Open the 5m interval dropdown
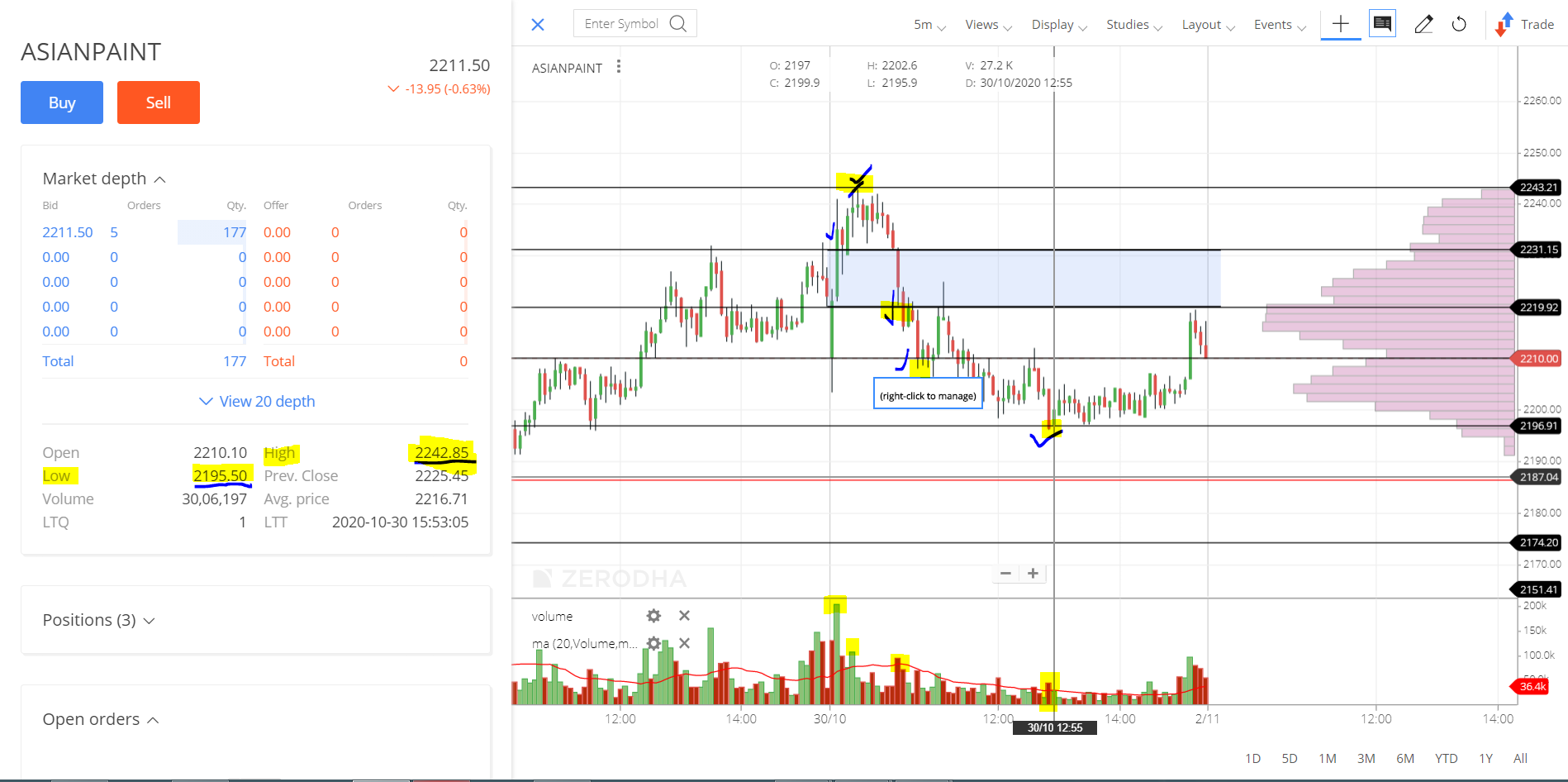 pyautogui.click(x=930, y=25)
